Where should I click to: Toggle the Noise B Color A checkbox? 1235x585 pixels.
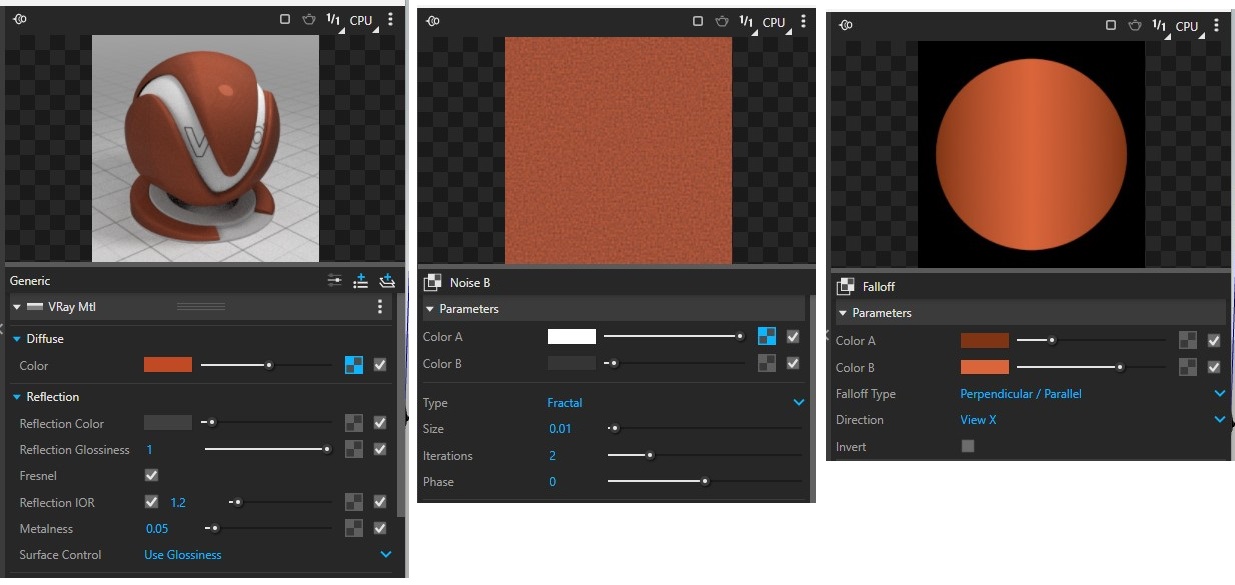coord(793,337)
